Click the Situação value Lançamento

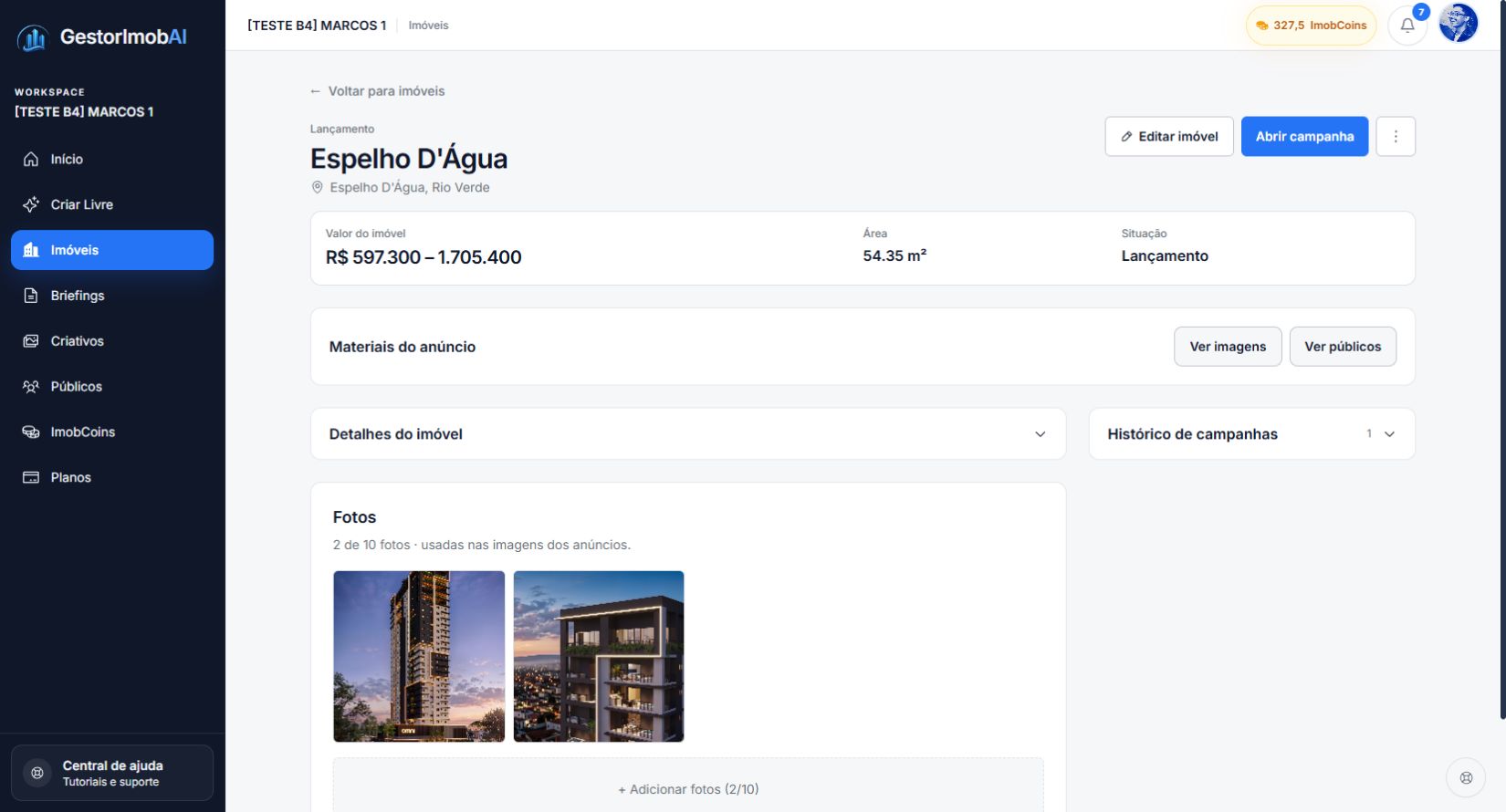click(1165, 256)
